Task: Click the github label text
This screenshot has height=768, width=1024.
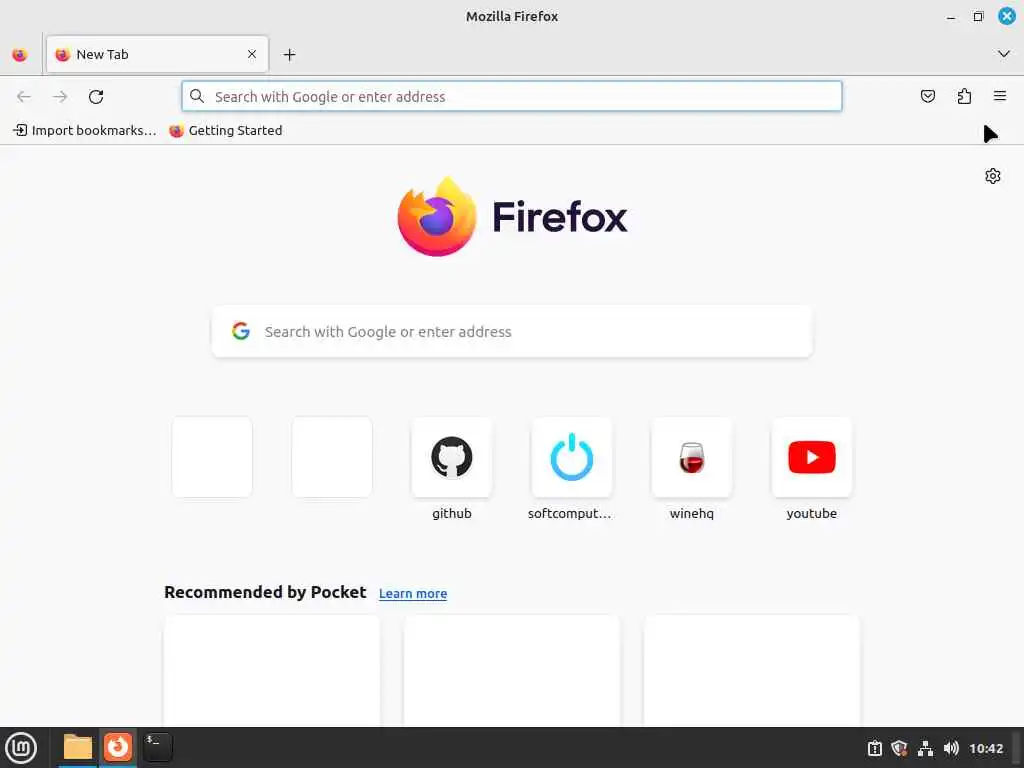Action: point(452,513)
